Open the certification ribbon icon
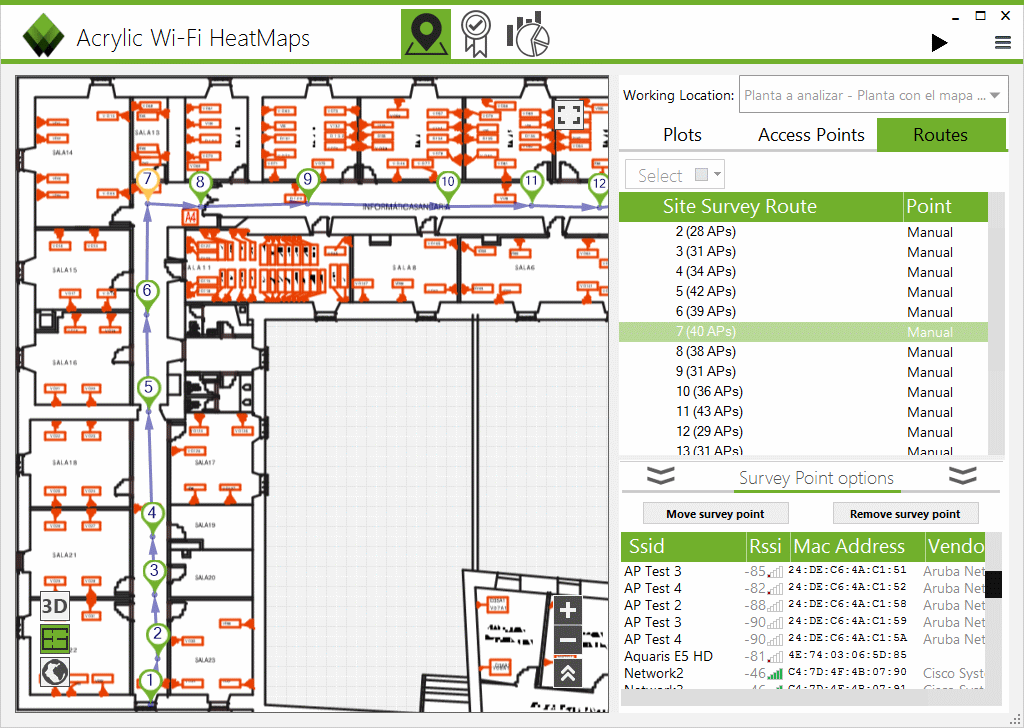The height and width of the screenshot is (728, 1024). pyautogui.click(x=476, y=34)
